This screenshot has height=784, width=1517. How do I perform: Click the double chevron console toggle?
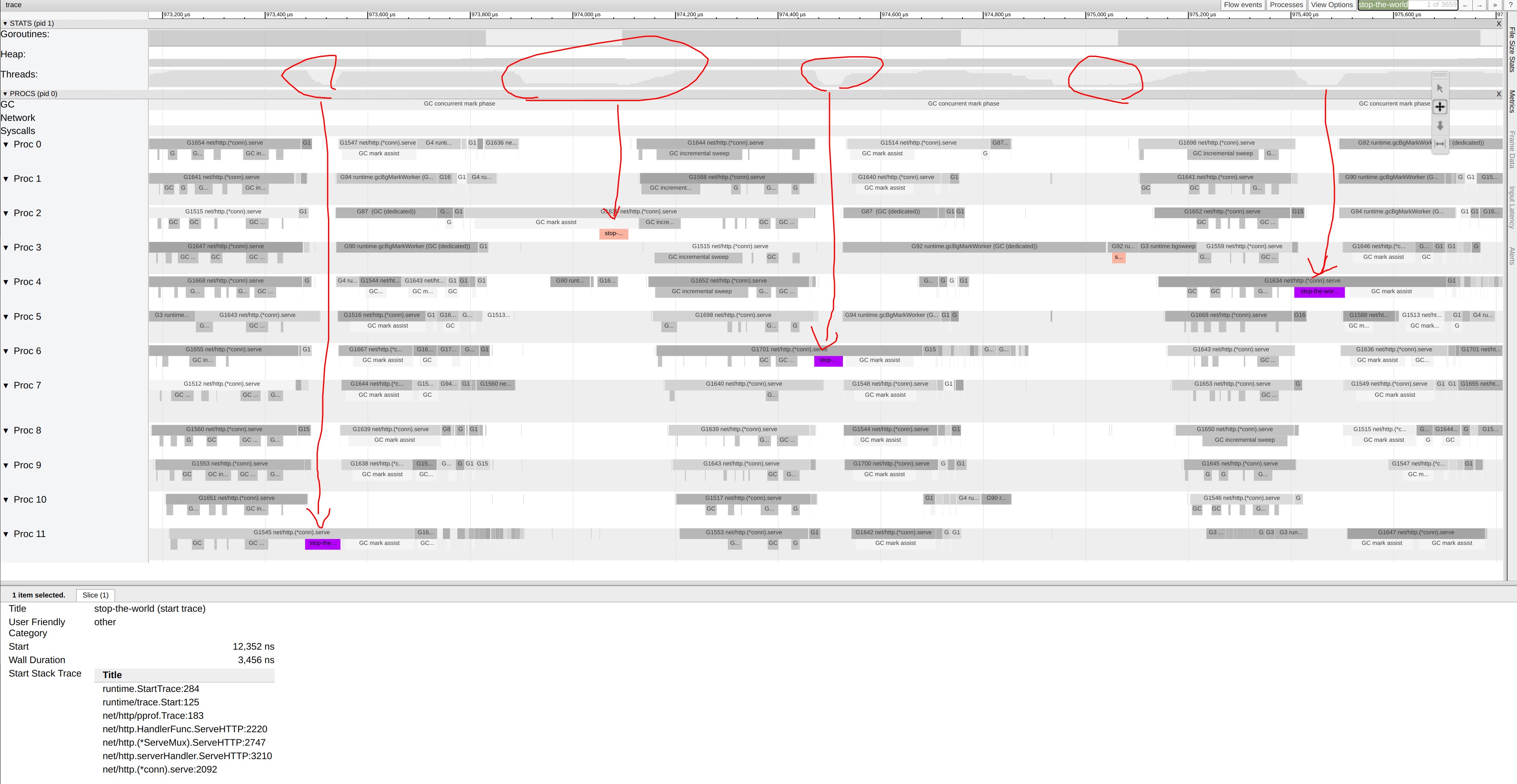tap(1494, 5)
